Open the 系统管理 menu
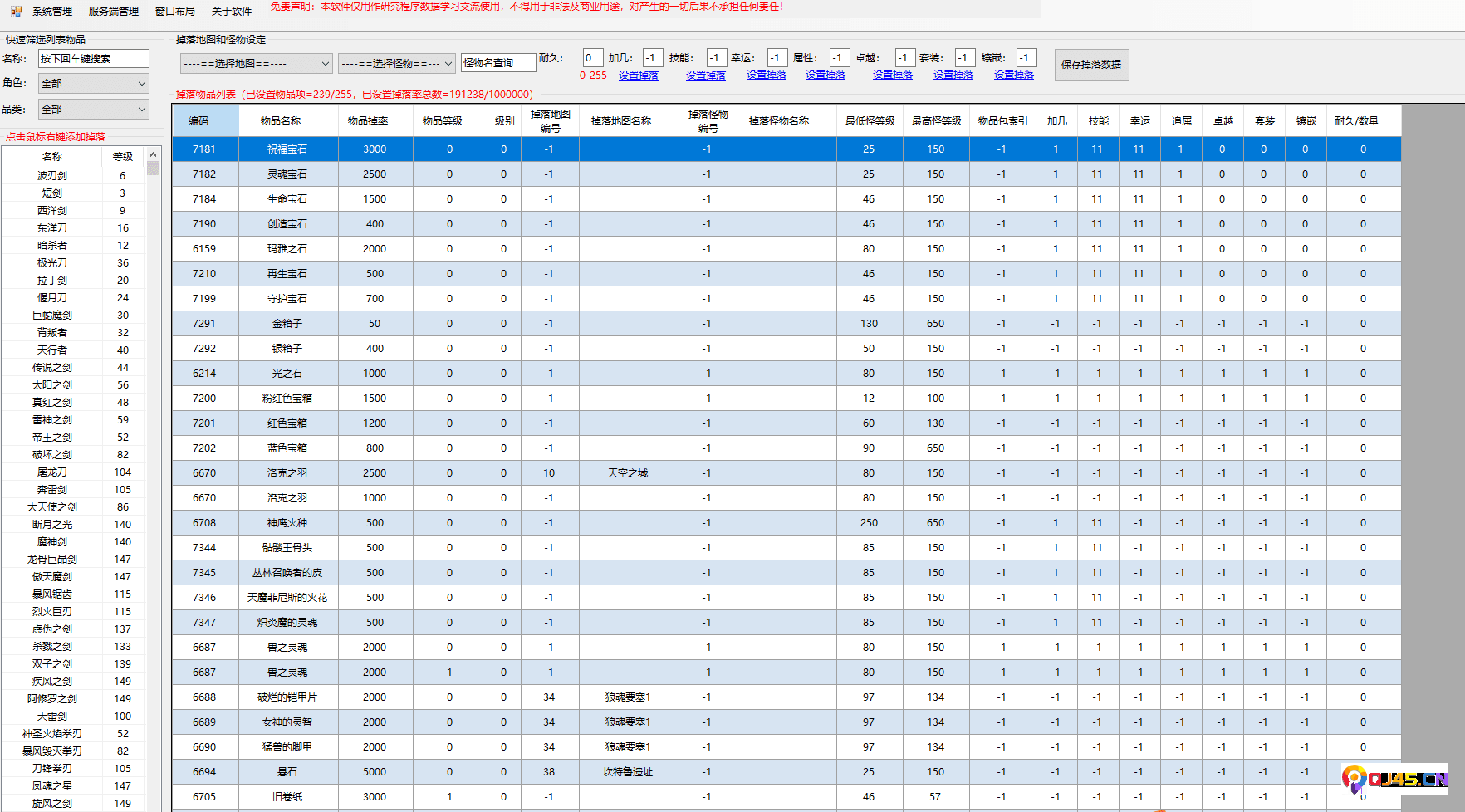The width and height of the screenshot is (1465, 812). 52,12
